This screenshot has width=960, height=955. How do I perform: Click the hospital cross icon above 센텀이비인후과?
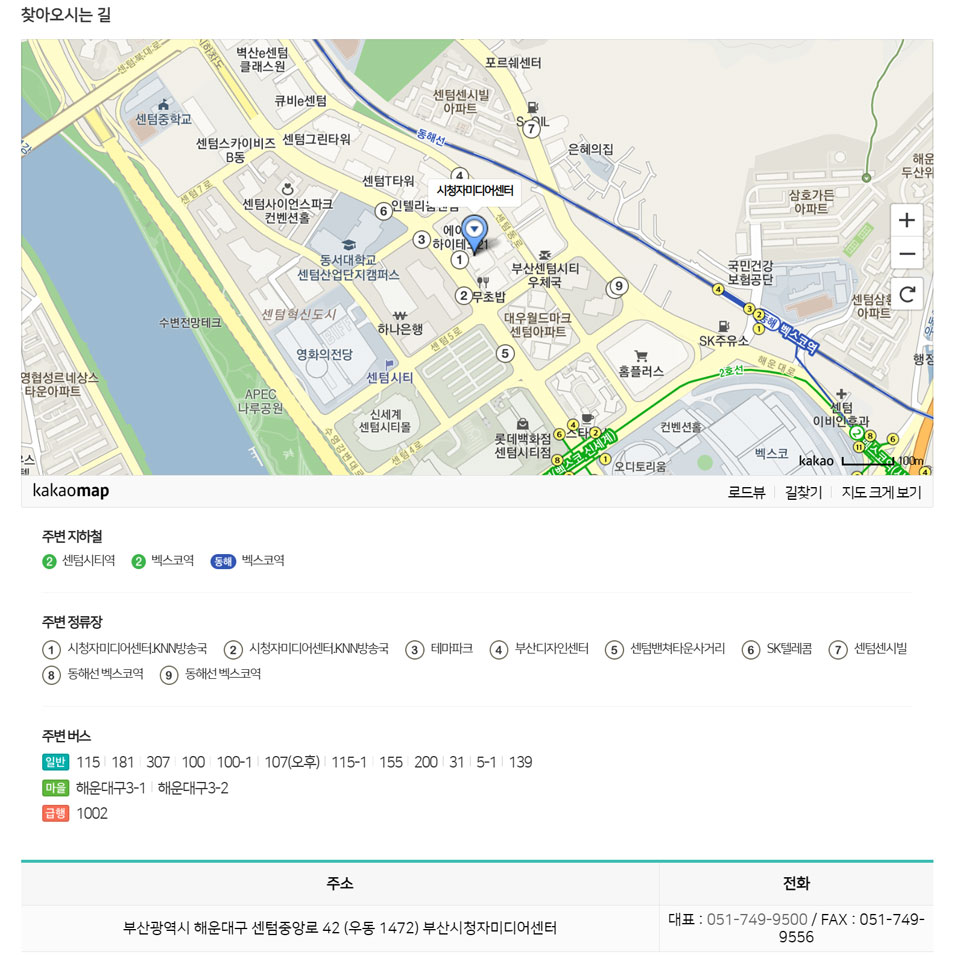[x=841, y=394]
